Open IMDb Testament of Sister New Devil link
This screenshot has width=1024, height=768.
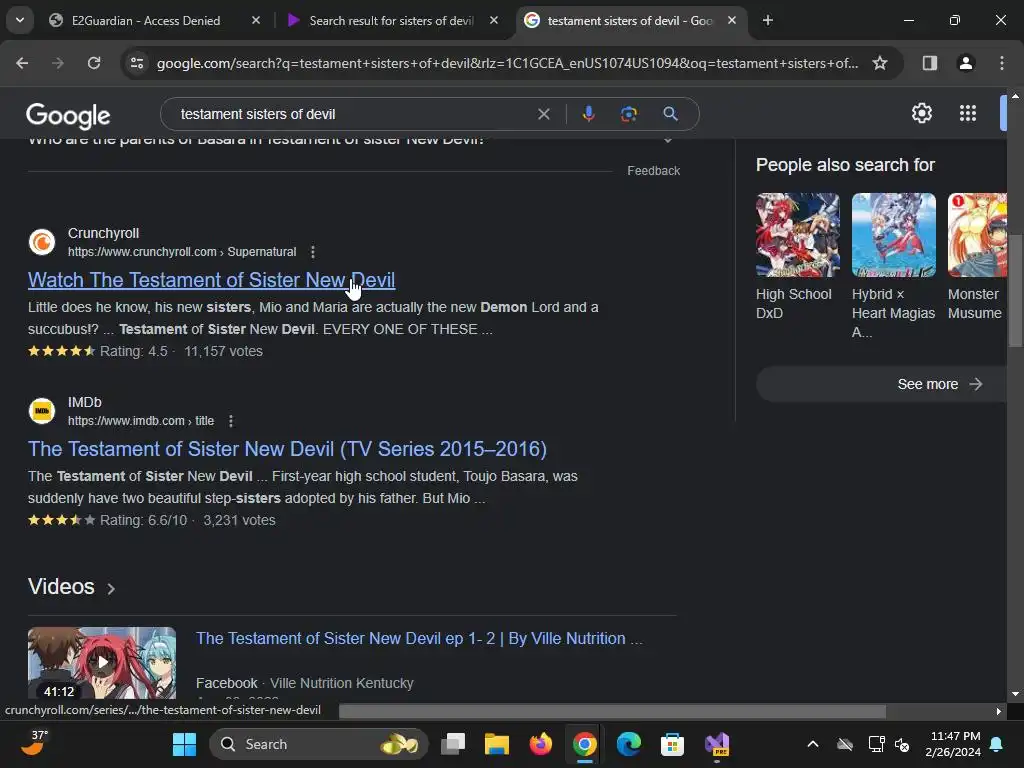287,449
